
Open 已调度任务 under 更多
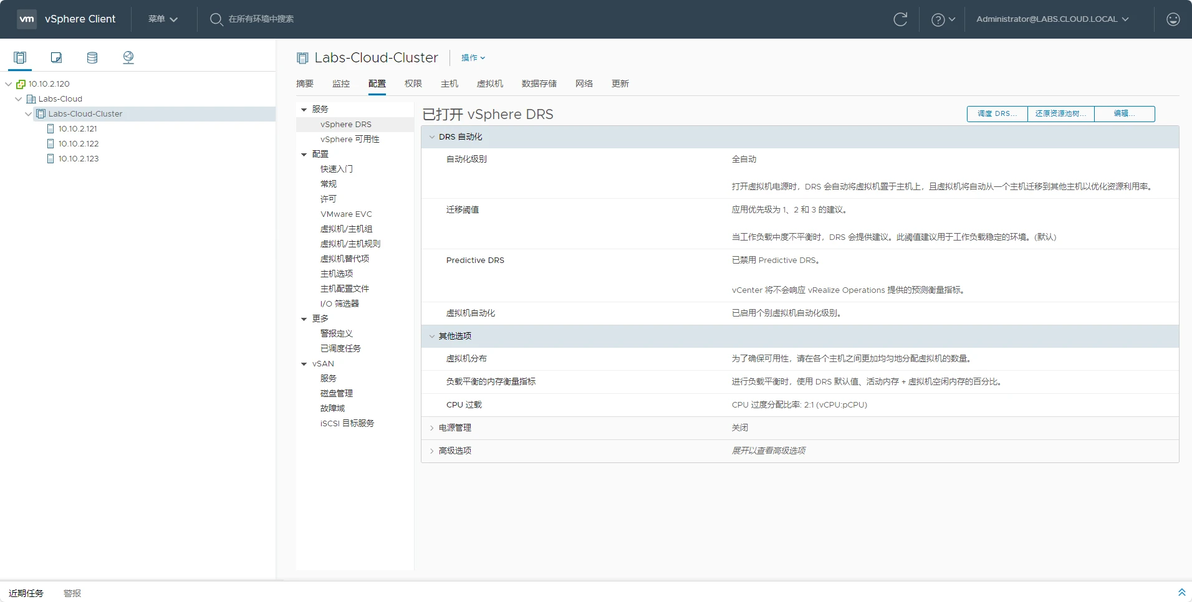coord(341,349)
